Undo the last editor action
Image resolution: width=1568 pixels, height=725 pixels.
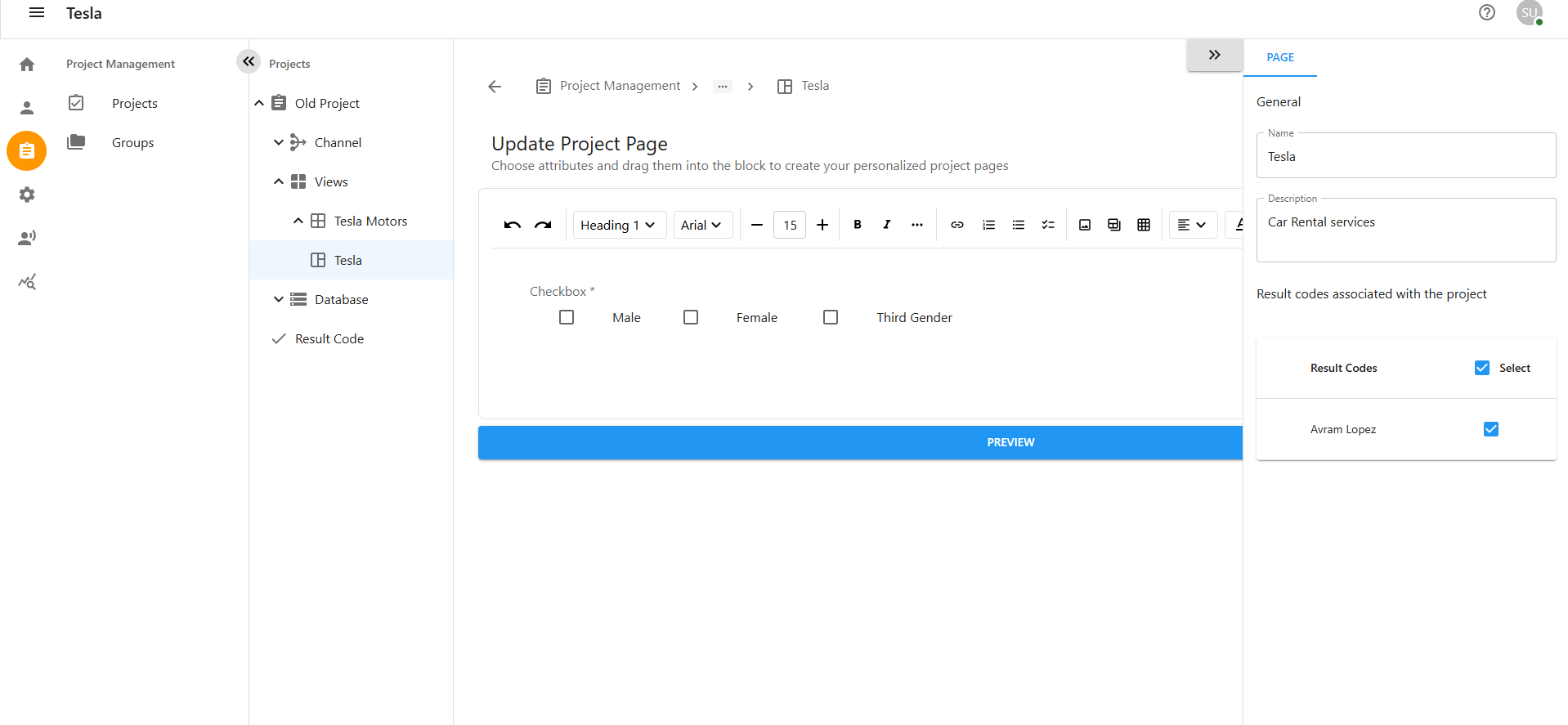513,225
